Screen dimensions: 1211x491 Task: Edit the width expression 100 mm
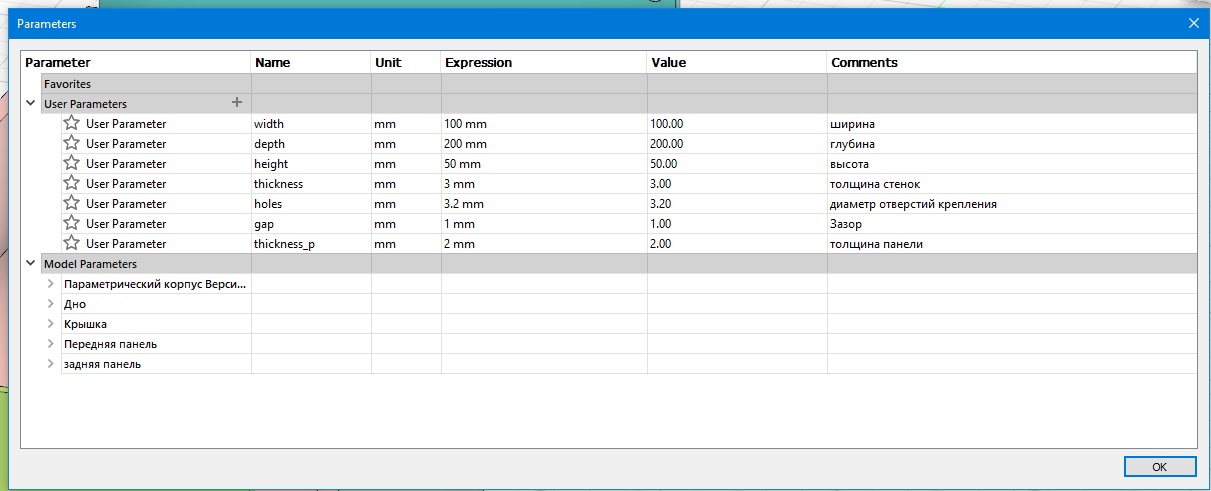tap(544, 124)
